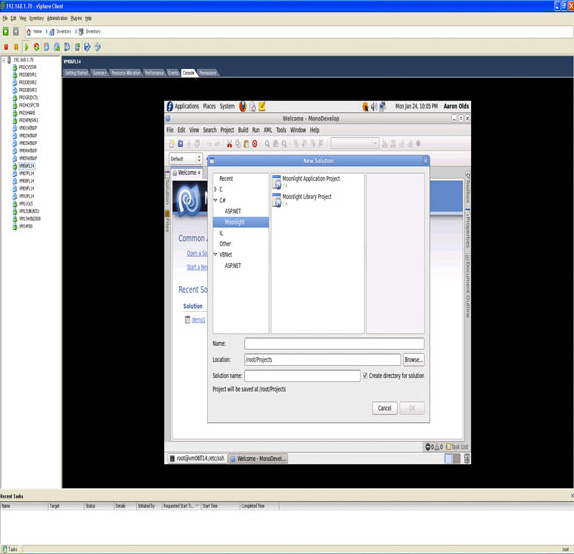Open the Project menu in MonoDevelop
This screenshot has height=554, width=574.
point(227,130)
